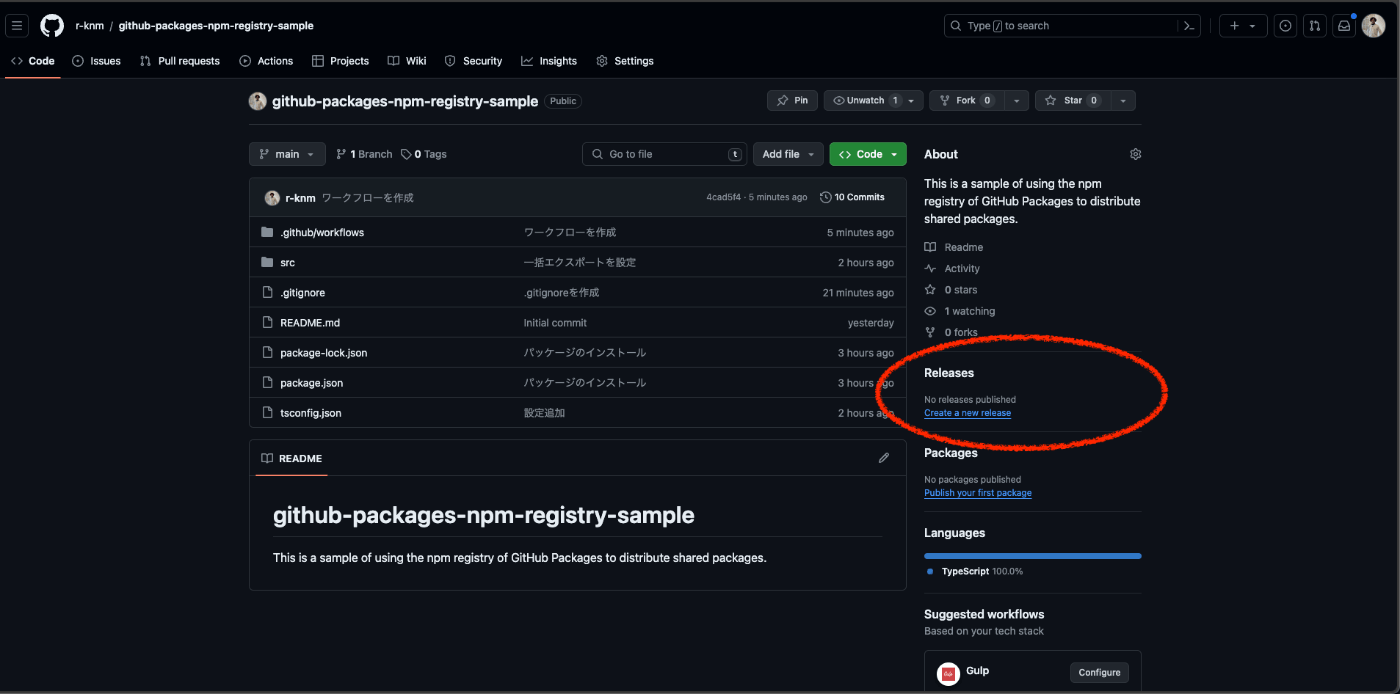Open Readme link in About sidebar

pyautogui.click(x=954, y=247)
